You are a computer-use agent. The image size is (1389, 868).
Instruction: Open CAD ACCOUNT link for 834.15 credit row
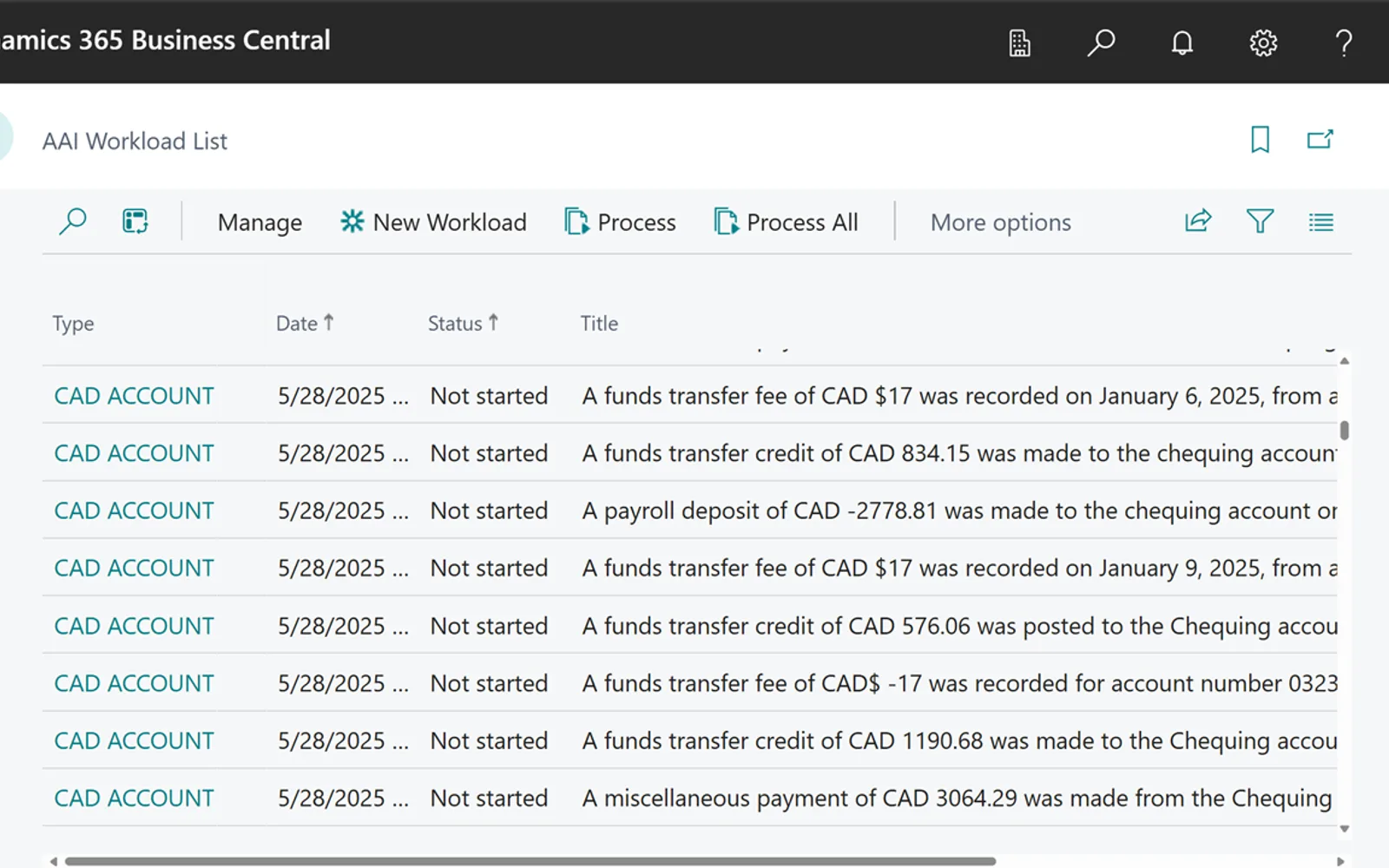tap(134, 453)
